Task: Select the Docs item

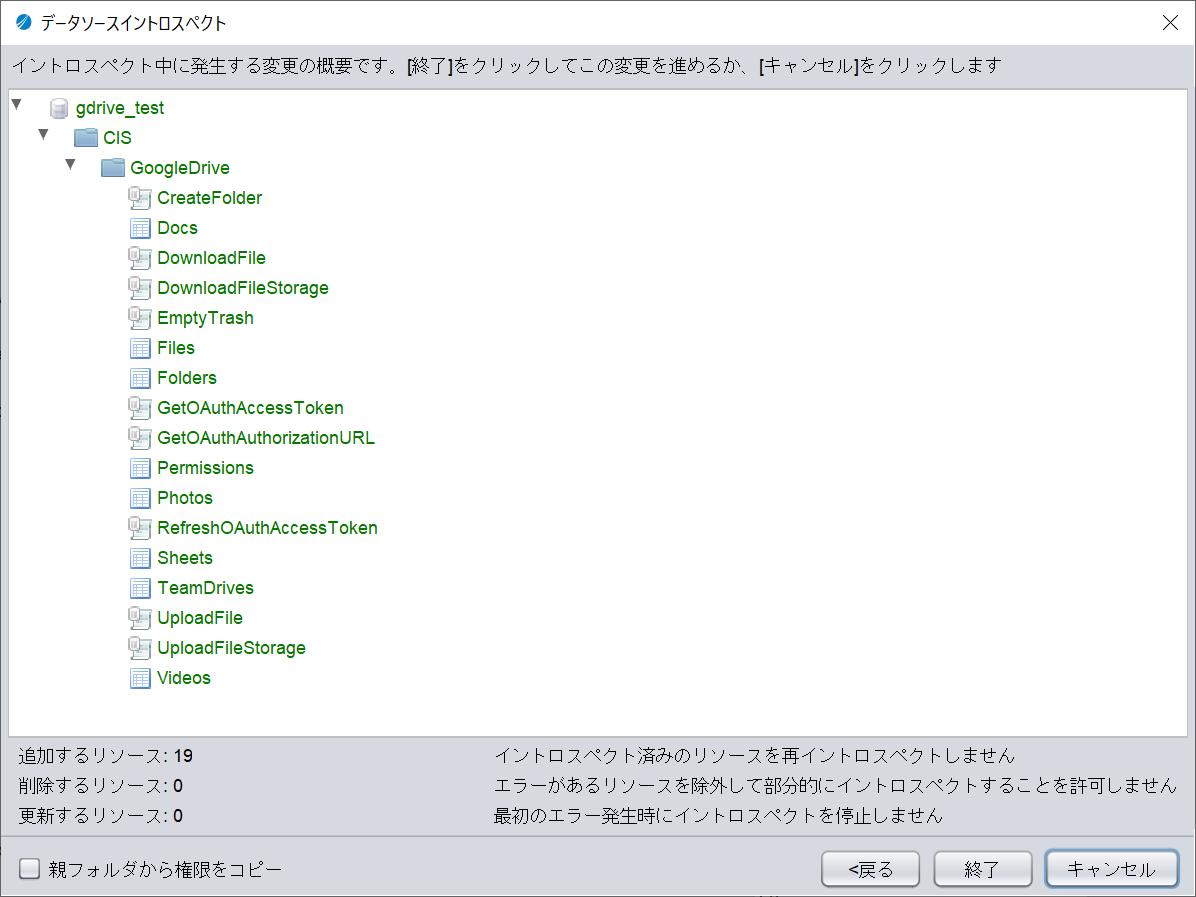Action: [178, 228]
